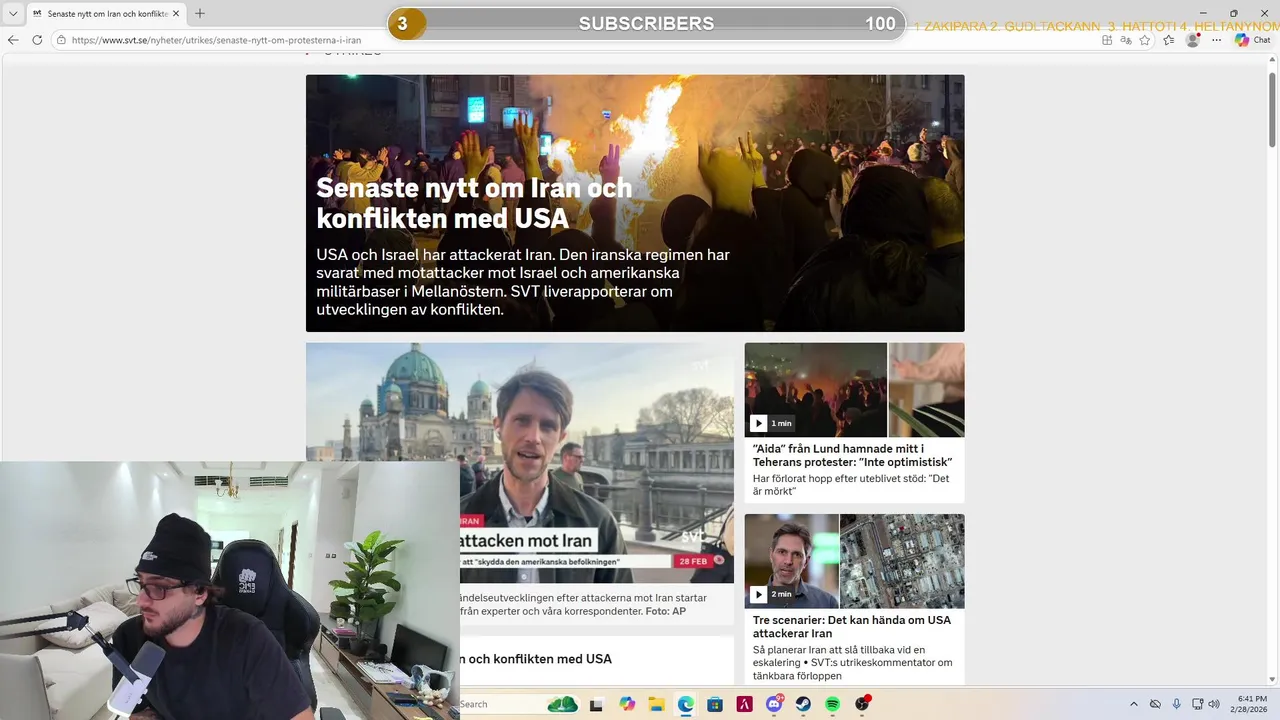
Task: Play the 1 min 'Aida' från Lund video
Action: coord(759,423)
